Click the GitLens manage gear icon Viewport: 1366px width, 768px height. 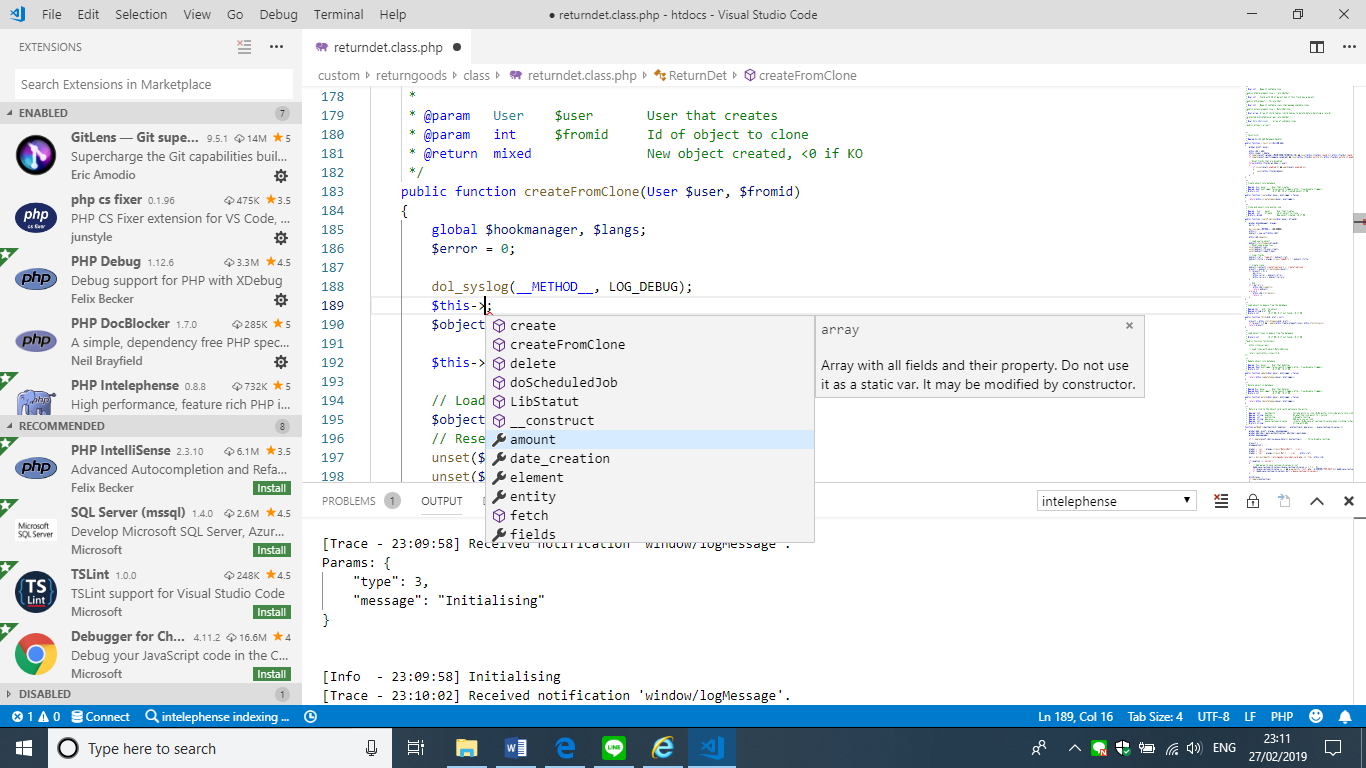coord(281,175)
